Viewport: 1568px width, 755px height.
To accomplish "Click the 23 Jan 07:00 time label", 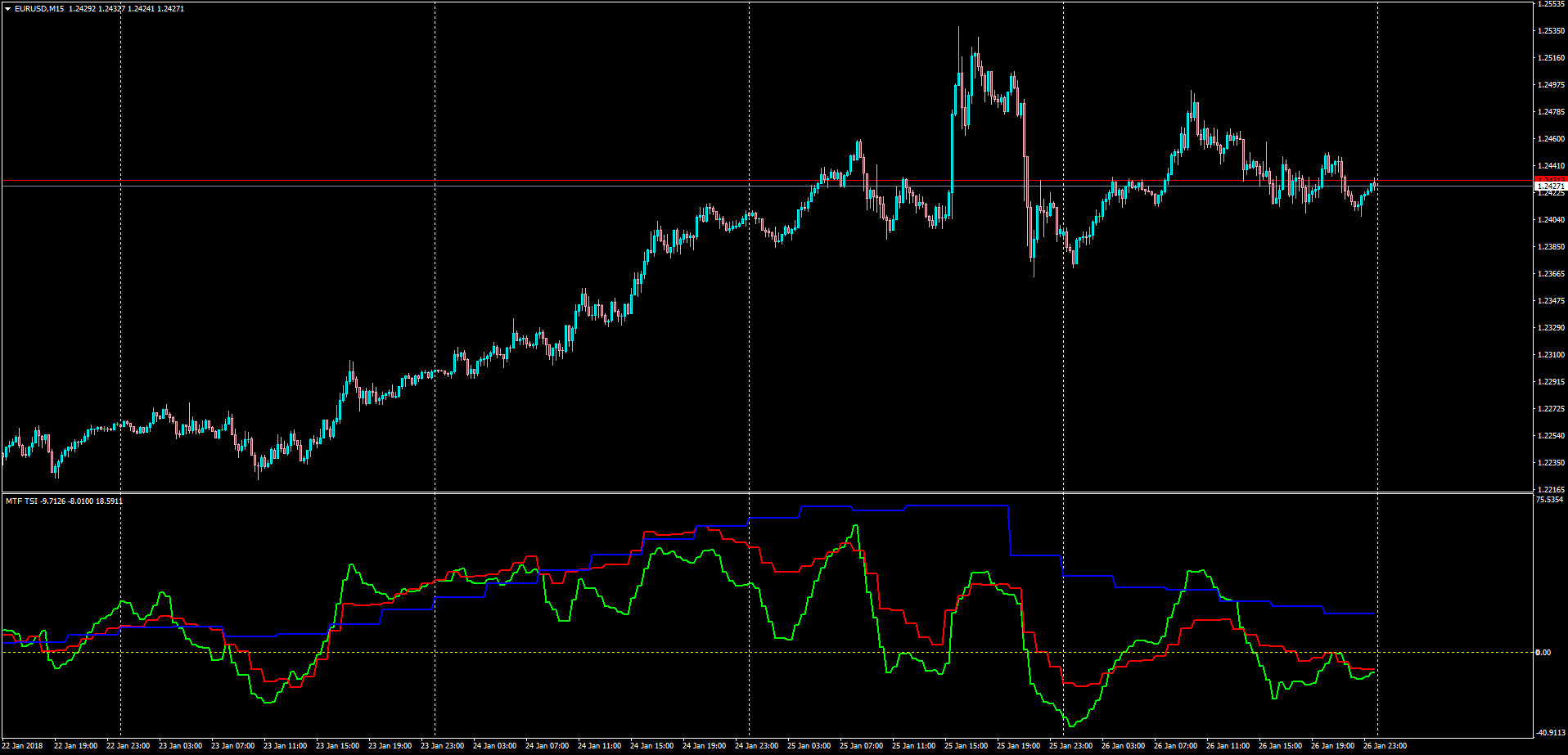I will [233, 746].
